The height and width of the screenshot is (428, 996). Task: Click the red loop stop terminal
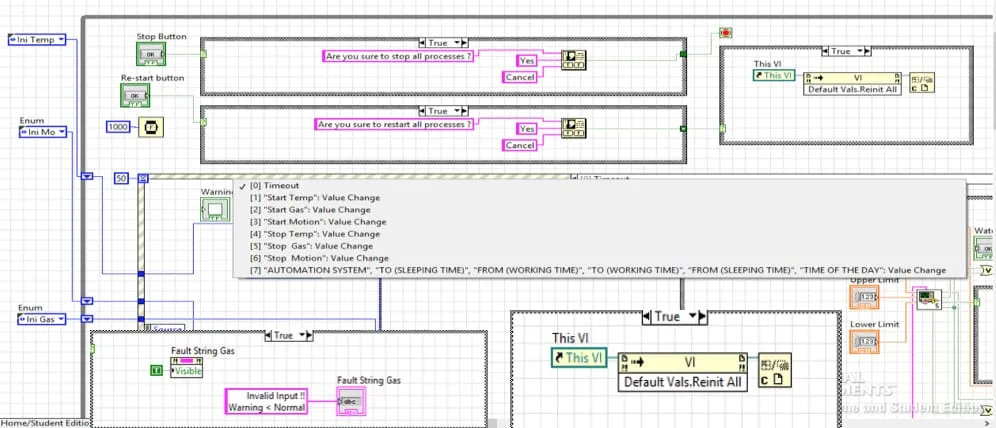pos(725,33)
